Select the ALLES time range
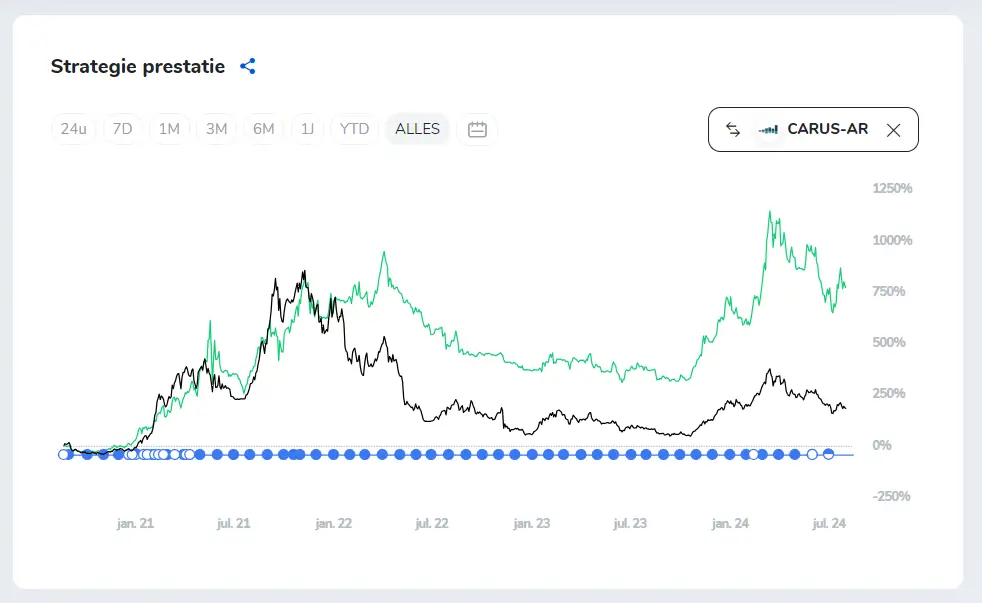The width and height of the screenshot is (982, 603). click(x=417, y=129)
